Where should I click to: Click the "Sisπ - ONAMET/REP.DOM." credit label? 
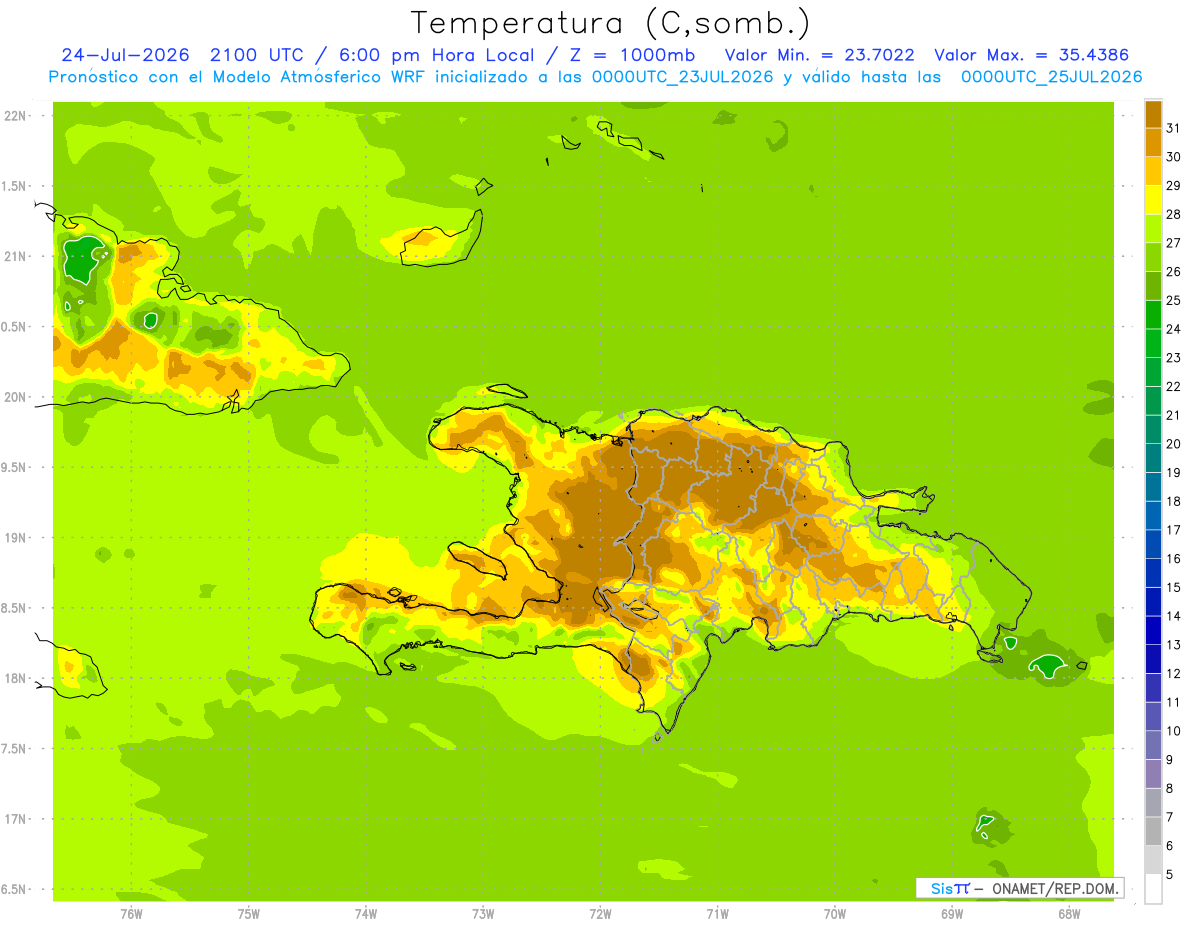pyautogui.click(x=1019, y=888)
